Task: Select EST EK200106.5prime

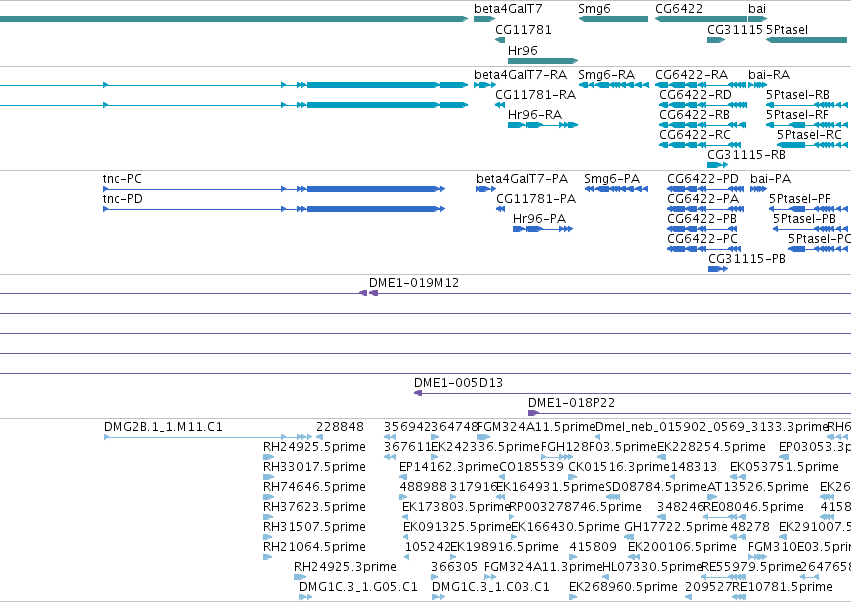Action: point(632,557)
